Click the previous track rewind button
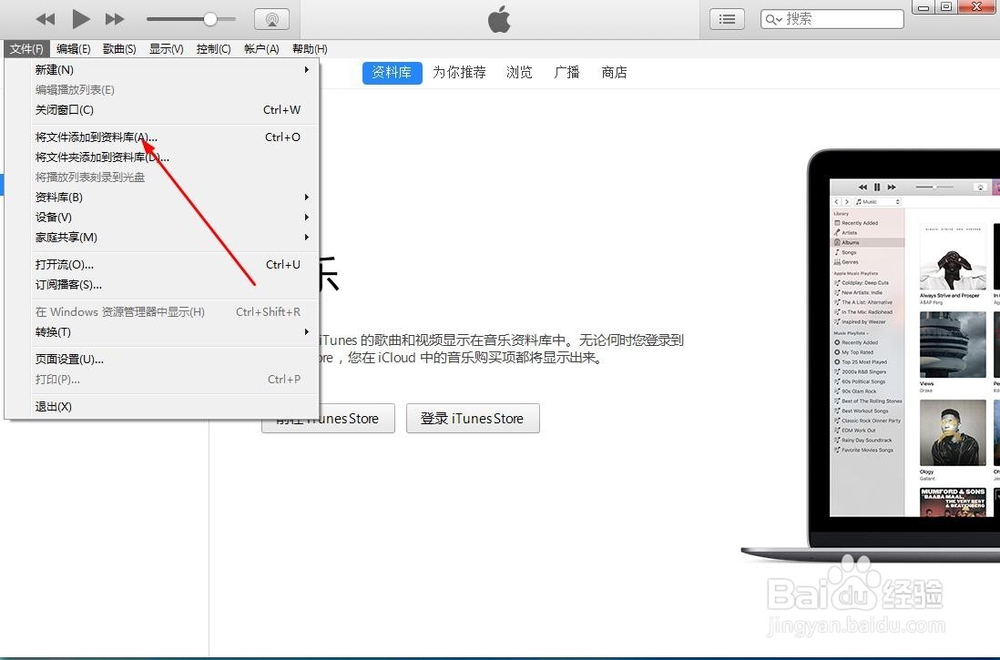Viewport: 1000px width, 660px height. pyautogui.click(x=45, y=19)
